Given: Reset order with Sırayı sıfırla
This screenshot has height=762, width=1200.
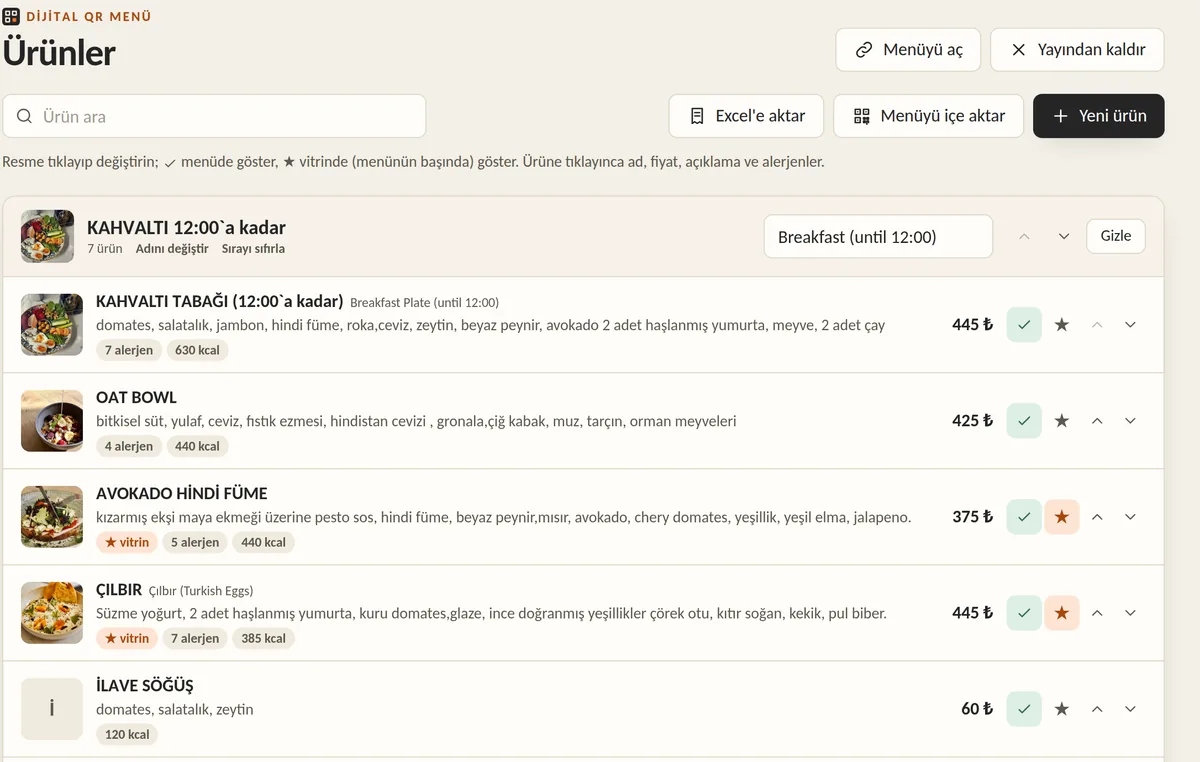Looking at the screenshot, I should coord(253,249).
